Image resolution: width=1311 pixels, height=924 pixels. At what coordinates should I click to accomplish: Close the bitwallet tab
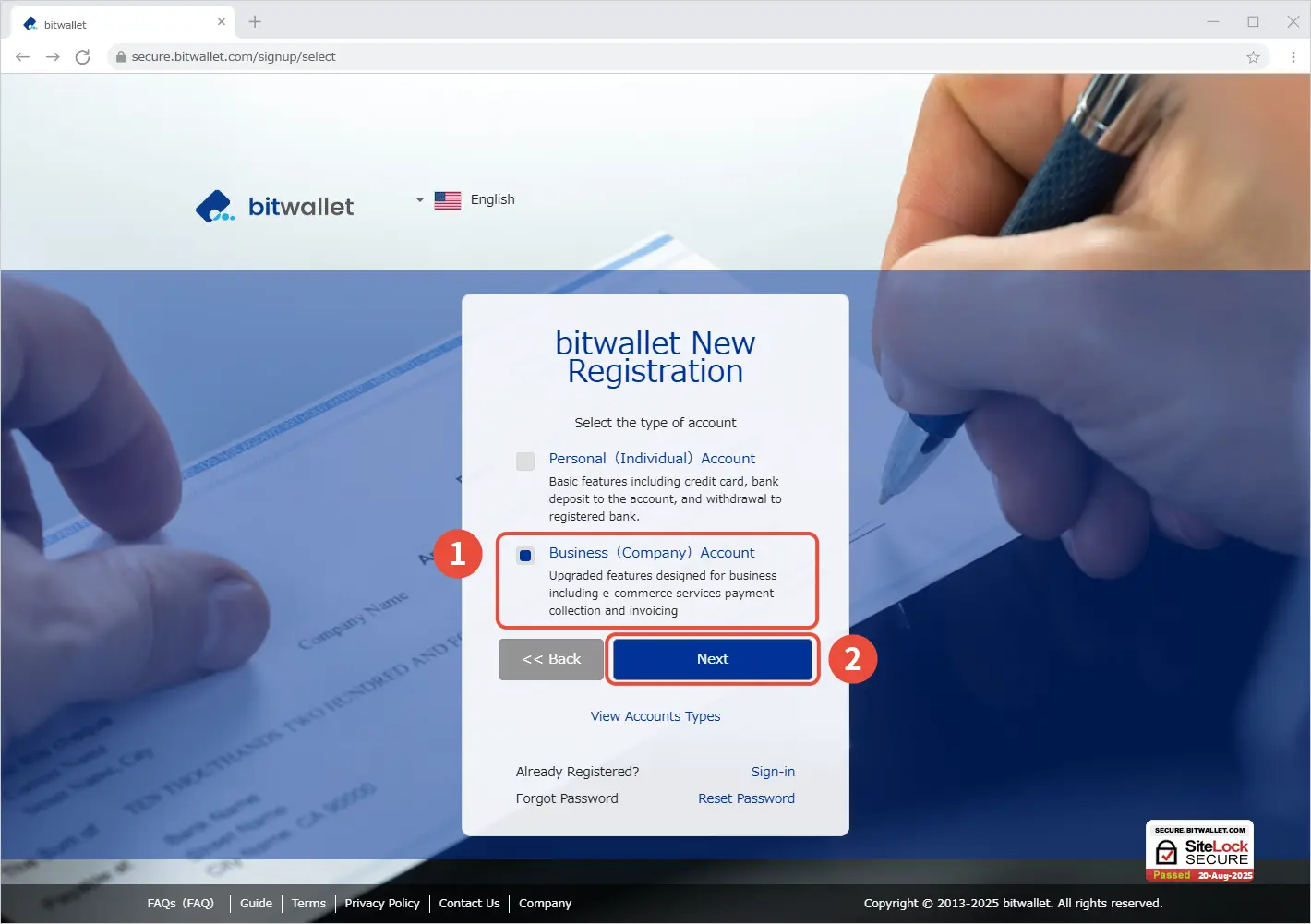(222, 22)
